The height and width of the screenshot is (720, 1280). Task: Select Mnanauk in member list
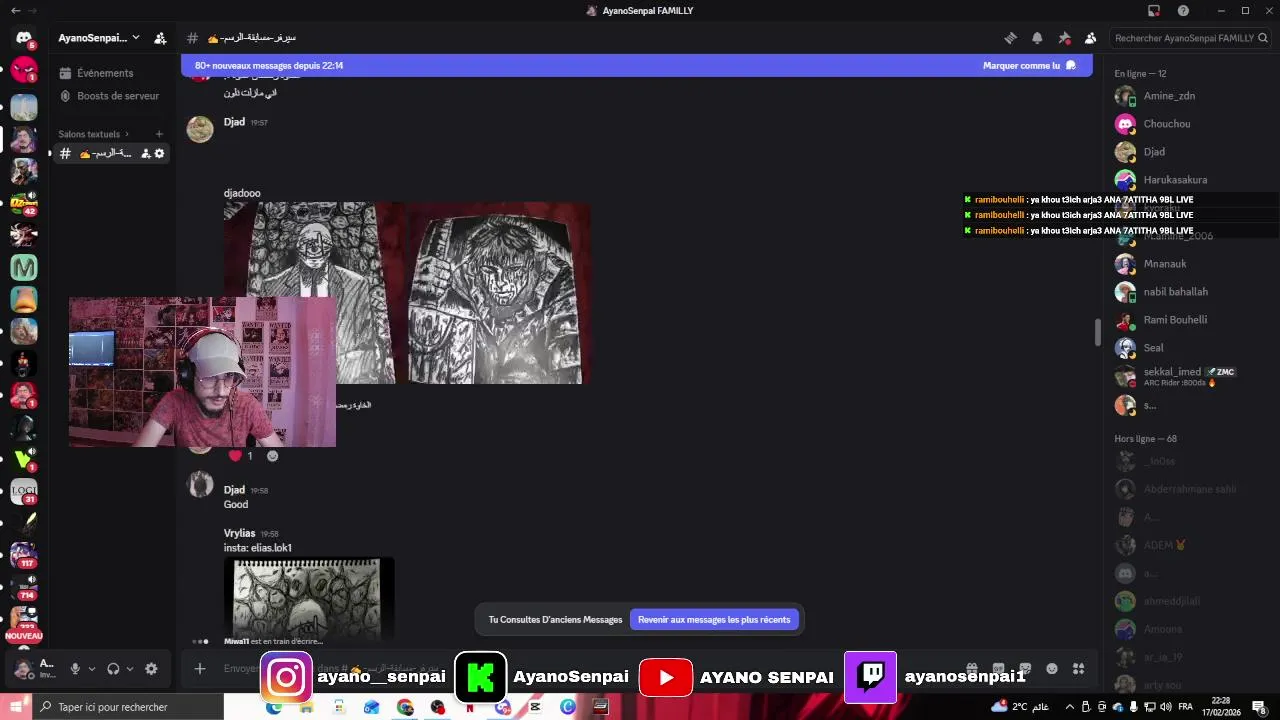1185,264
